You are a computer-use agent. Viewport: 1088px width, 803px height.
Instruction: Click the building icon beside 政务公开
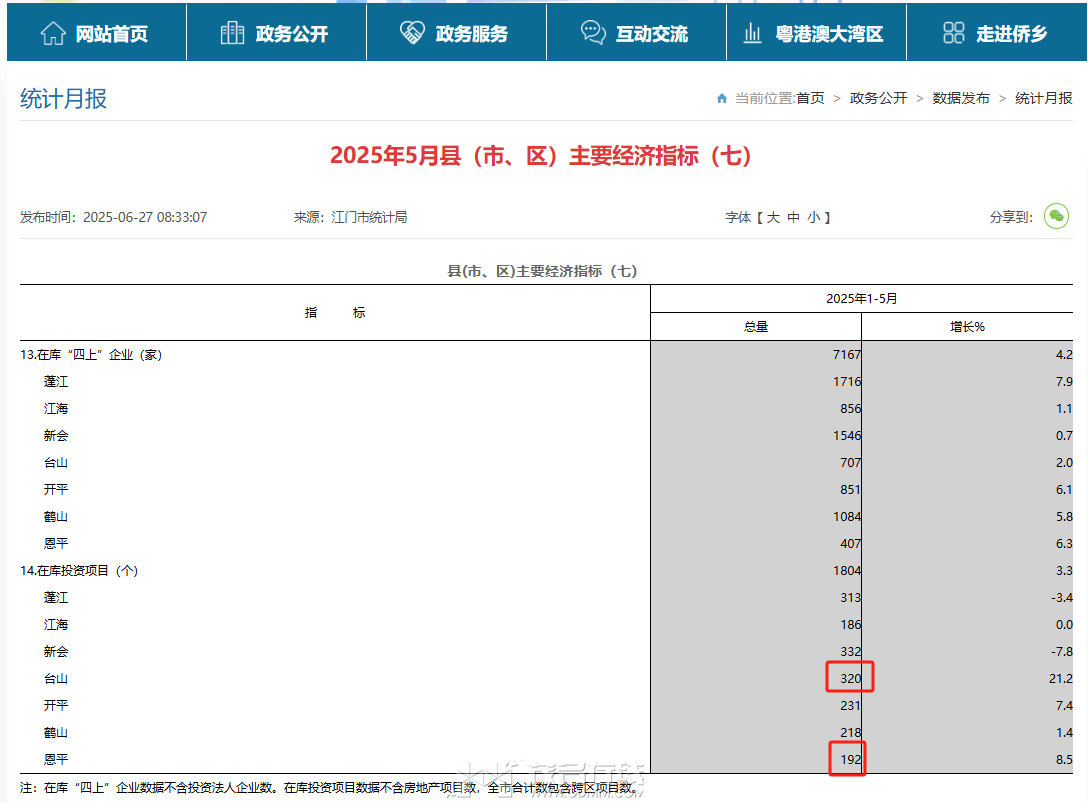[232, 33]
